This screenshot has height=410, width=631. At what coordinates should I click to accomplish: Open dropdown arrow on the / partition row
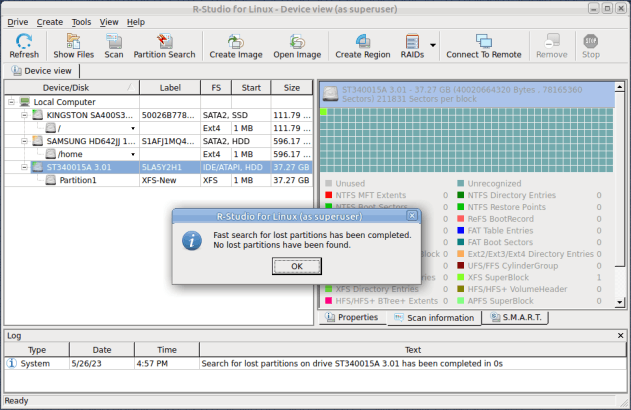(x=133, y=128)
